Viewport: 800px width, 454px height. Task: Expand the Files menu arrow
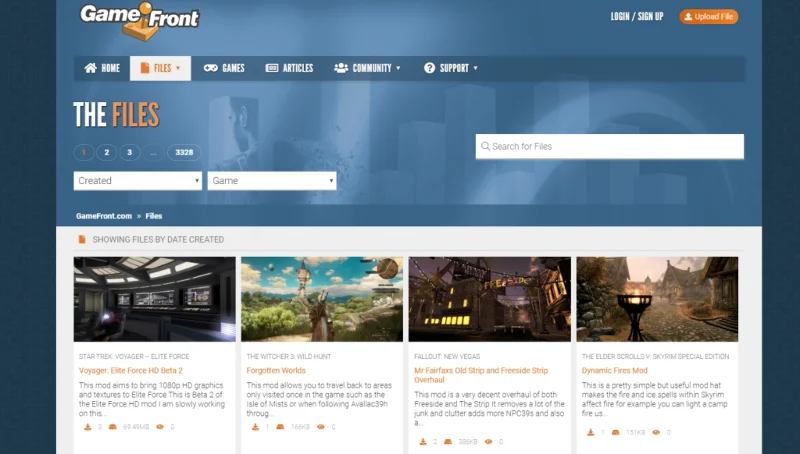click(178, 69)
